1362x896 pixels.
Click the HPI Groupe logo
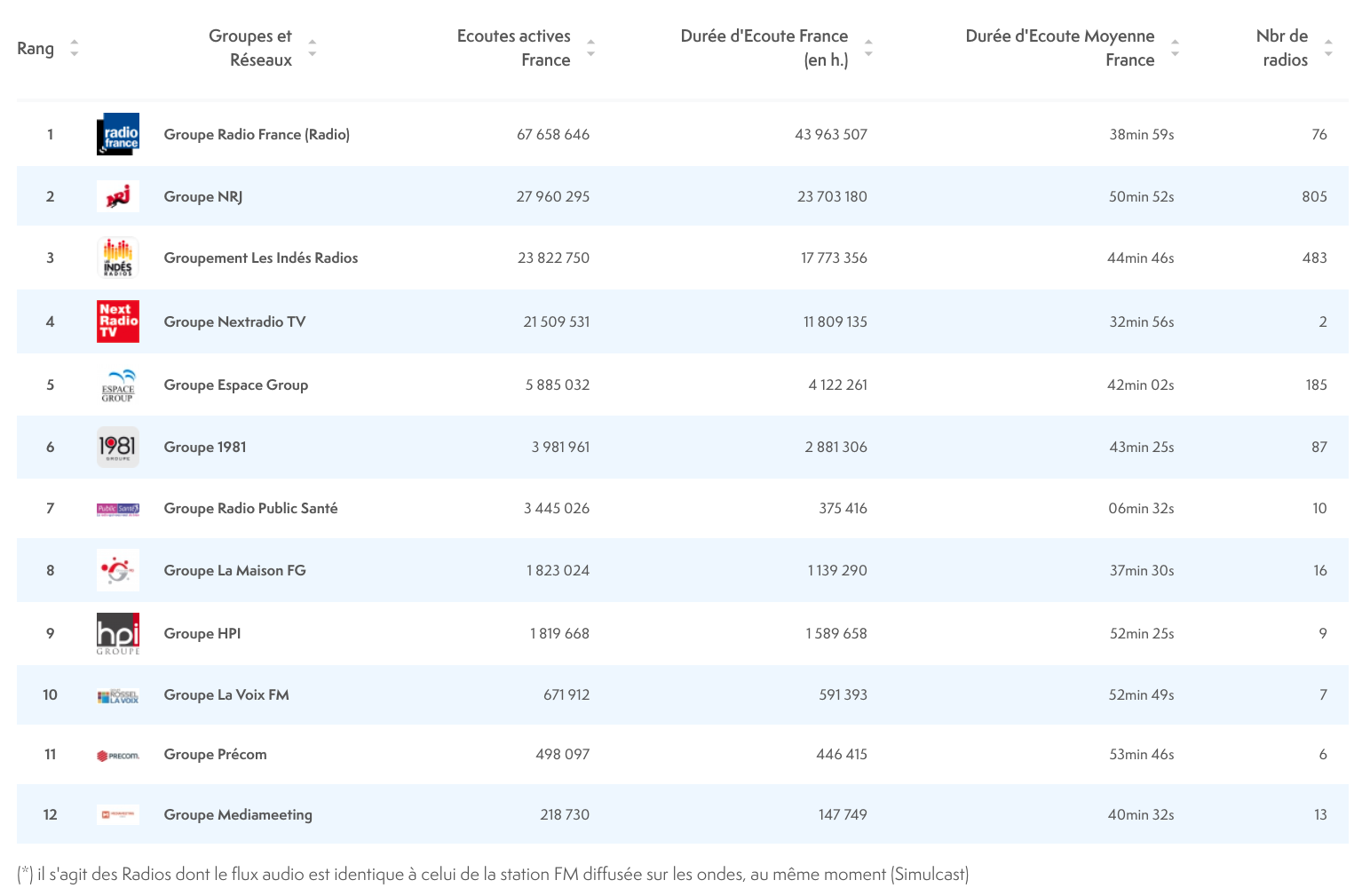tap(117, 633)
